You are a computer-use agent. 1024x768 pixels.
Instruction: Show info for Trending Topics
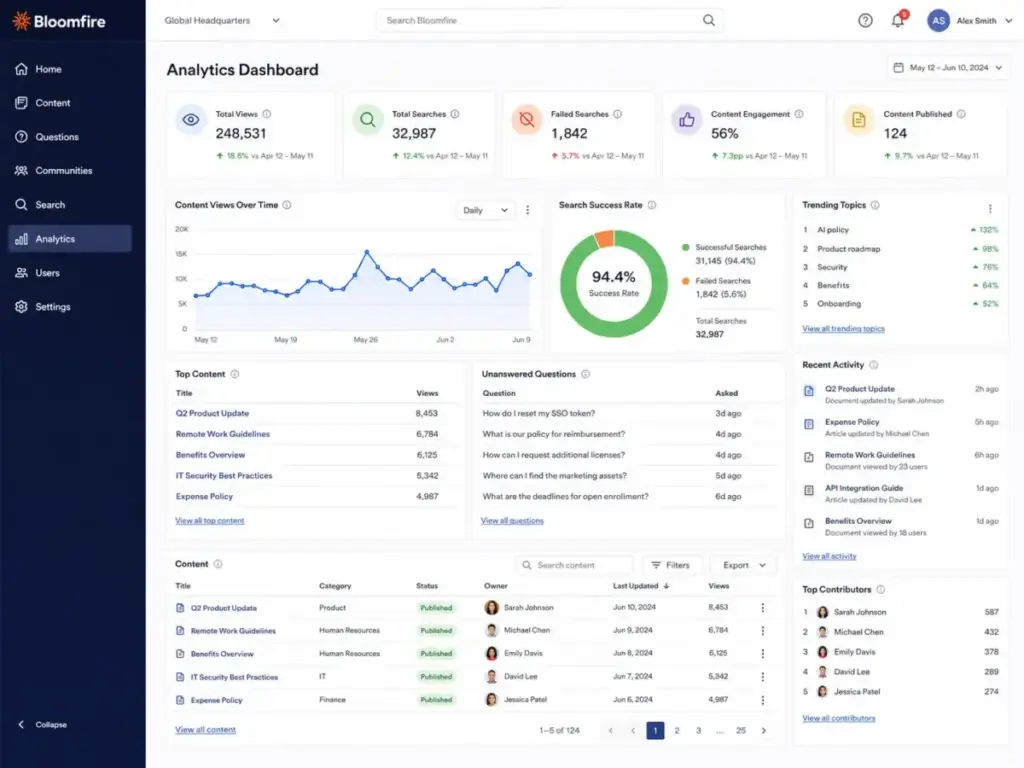coord(875,205)
